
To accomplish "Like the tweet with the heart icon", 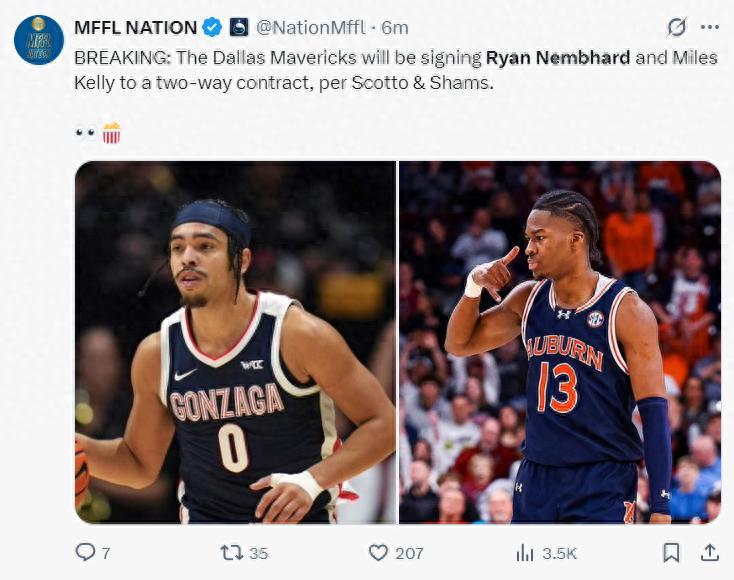I will (378, 552).
